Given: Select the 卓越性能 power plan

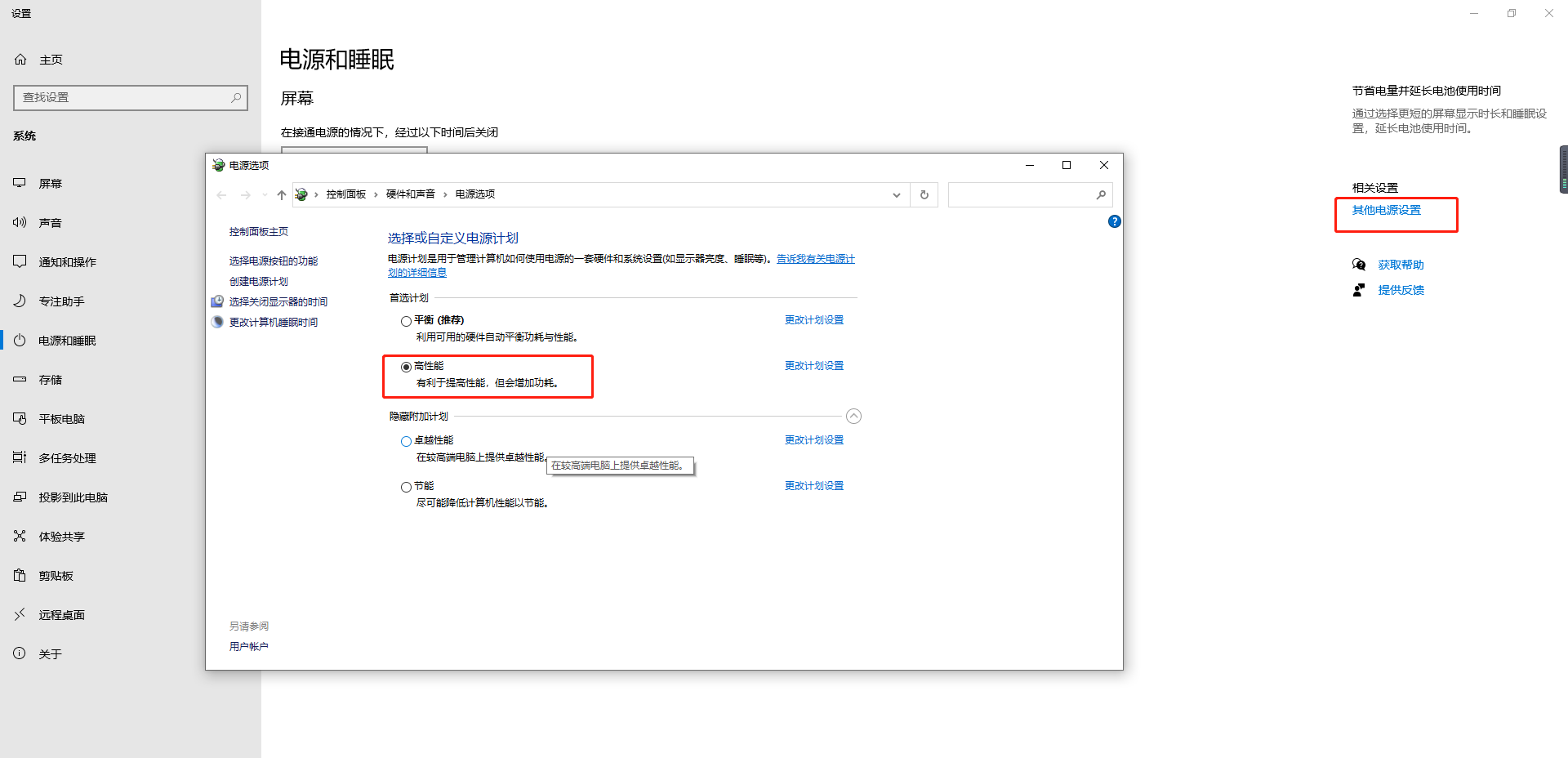Looking at the screenshot, I should tap(406, 441).
